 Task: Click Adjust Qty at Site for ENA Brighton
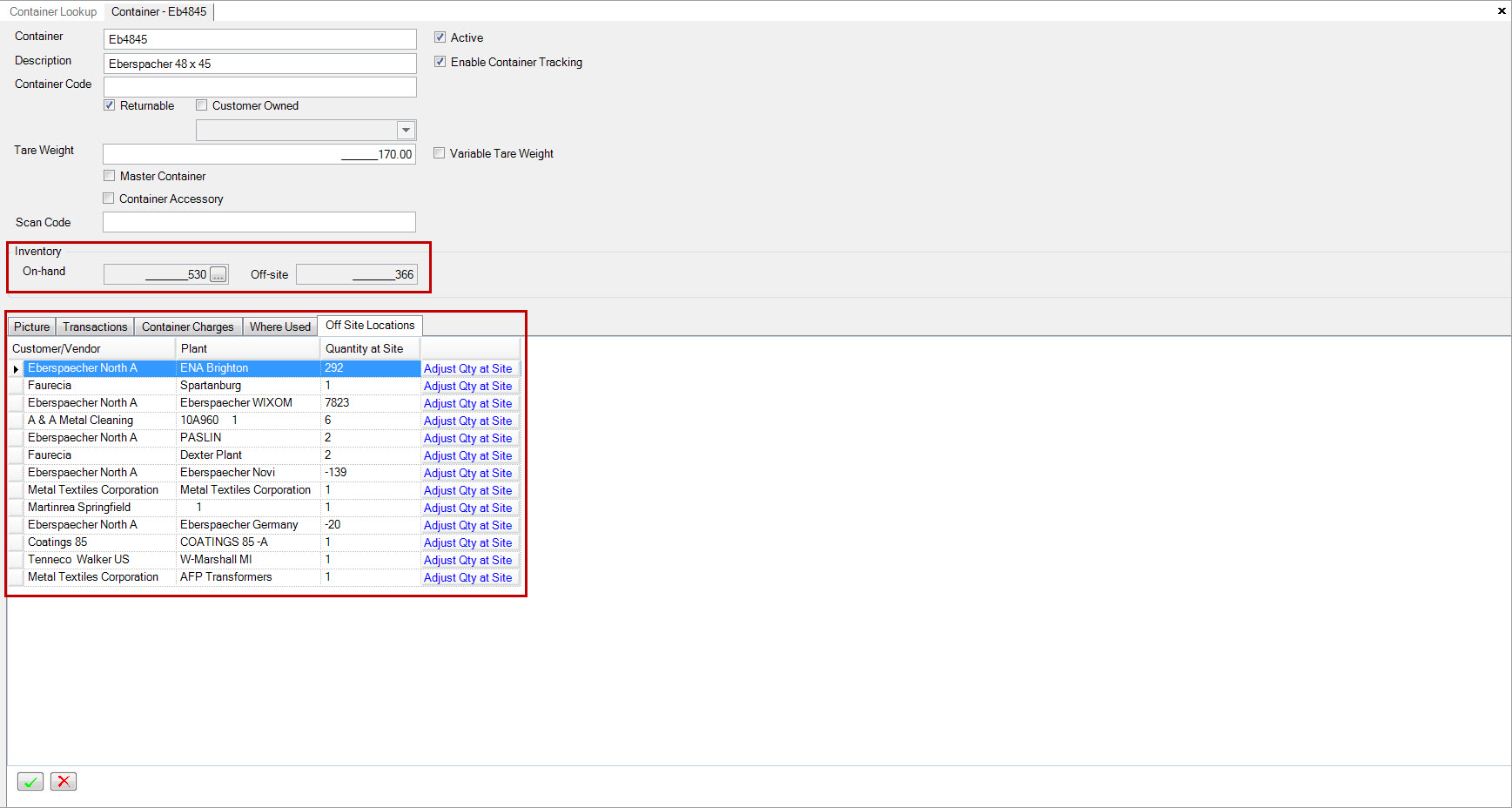coord(468,369)
